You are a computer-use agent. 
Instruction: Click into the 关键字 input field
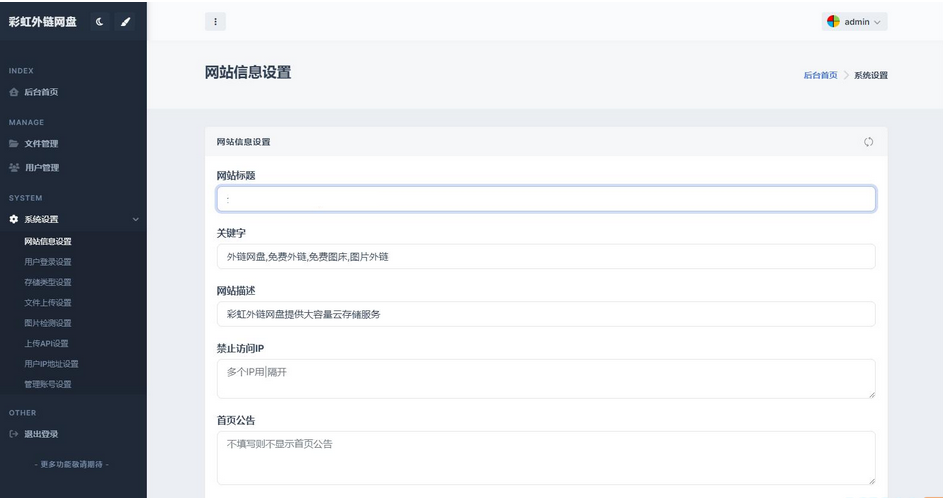click(x=546, y=257)
